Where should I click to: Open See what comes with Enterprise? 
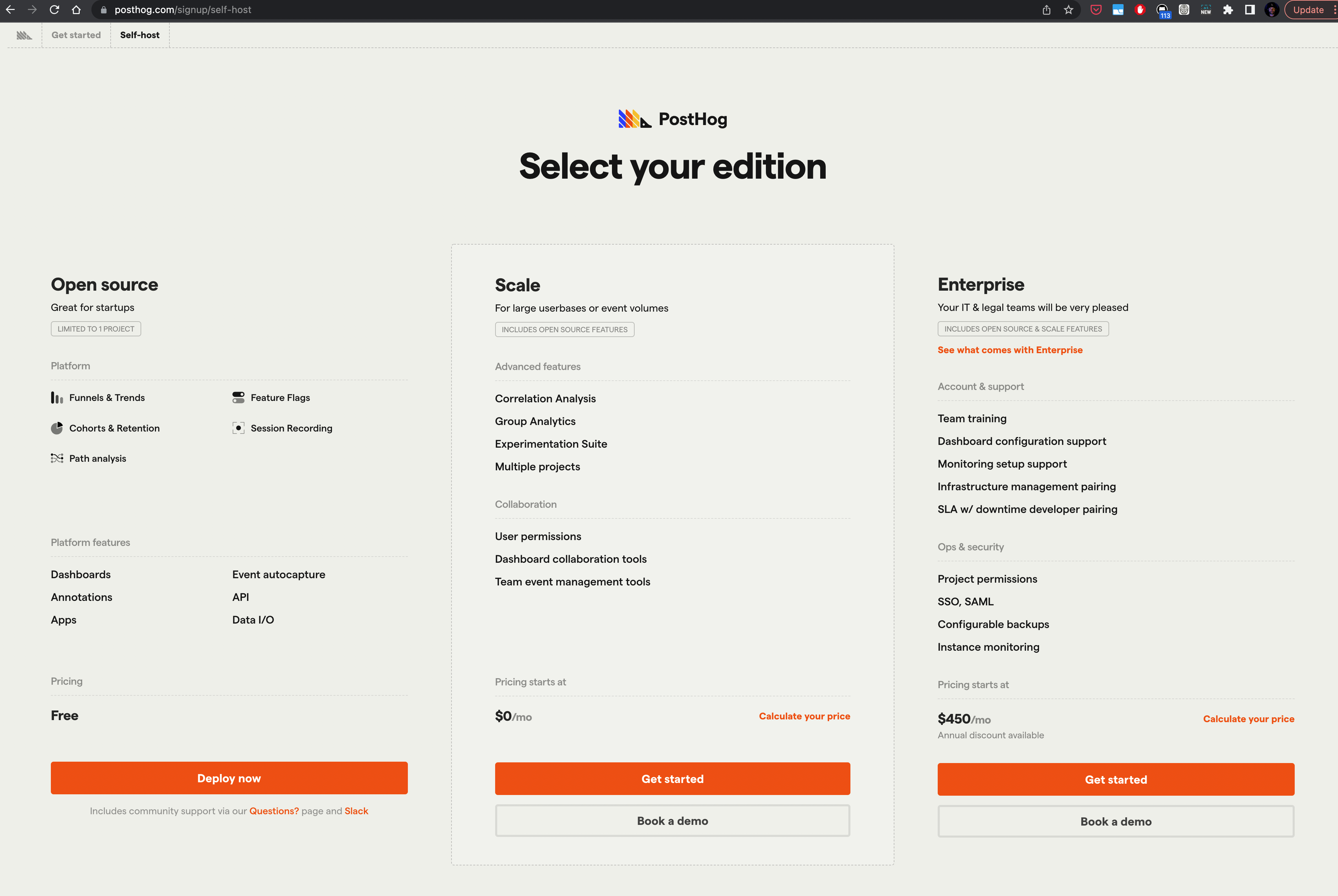coord(1010,350)
